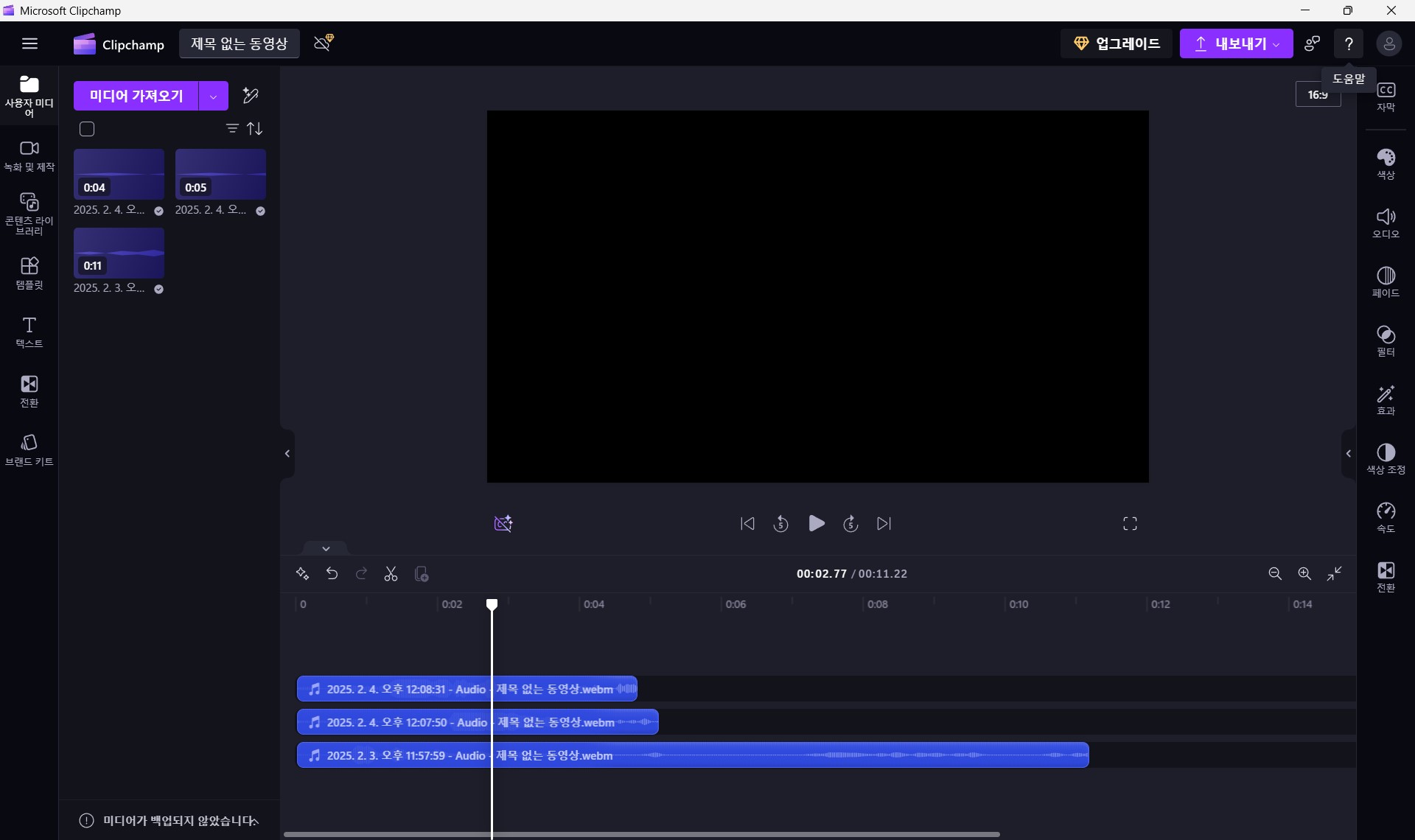1415x840 pixels.
Task: Undo the last action
Action: point(332,574)
